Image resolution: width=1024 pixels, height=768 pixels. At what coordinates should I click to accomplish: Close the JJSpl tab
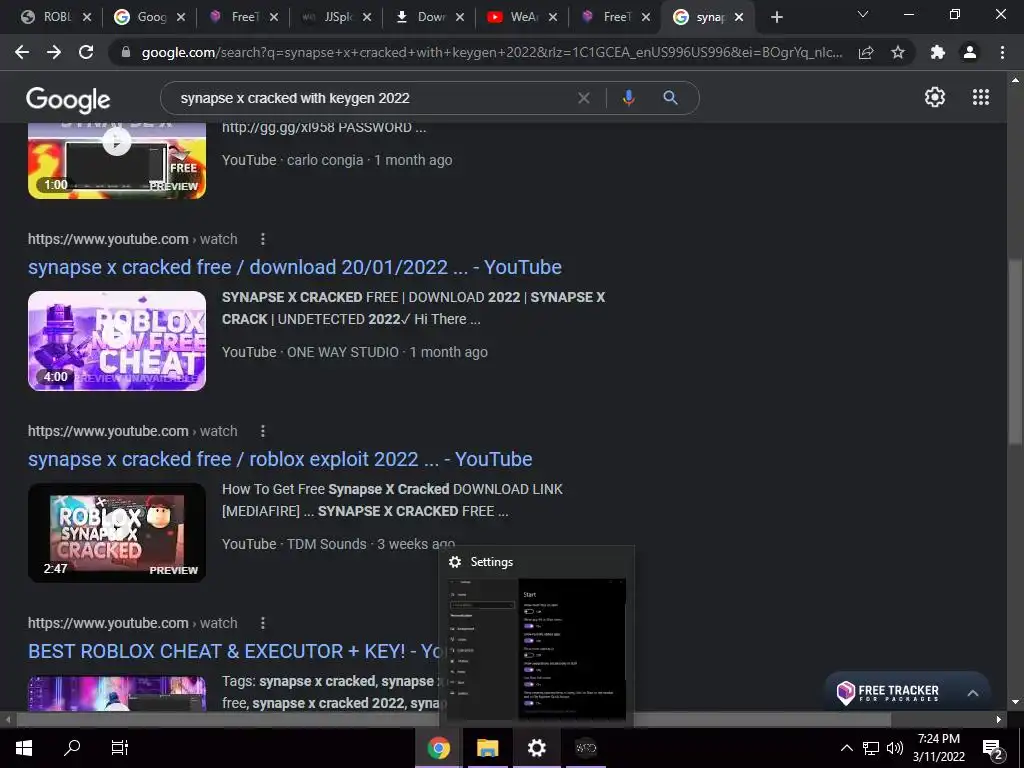point(367,18)
